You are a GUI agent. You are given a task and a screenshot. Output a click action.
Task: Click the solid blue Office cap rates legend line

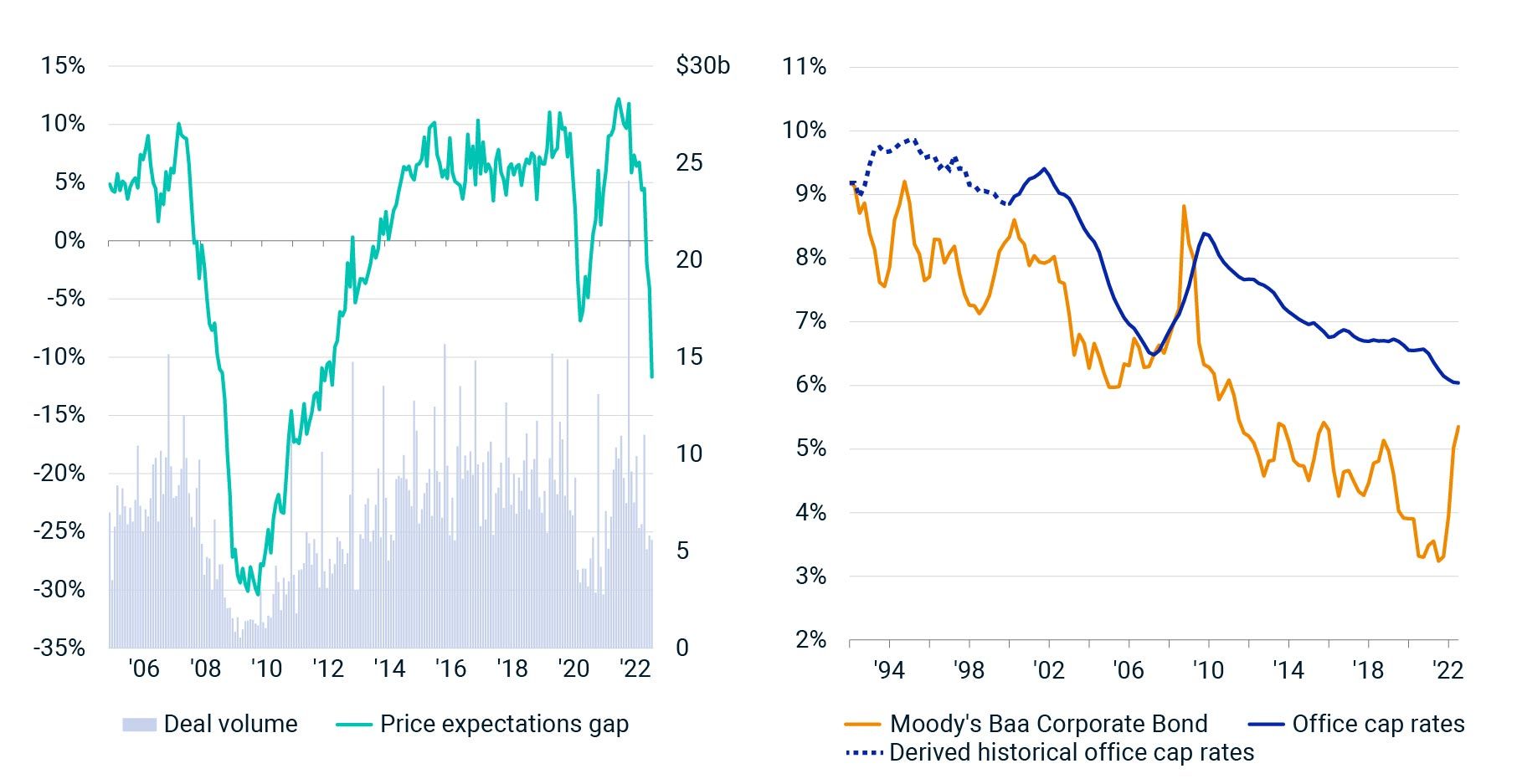click(1265, 725)
